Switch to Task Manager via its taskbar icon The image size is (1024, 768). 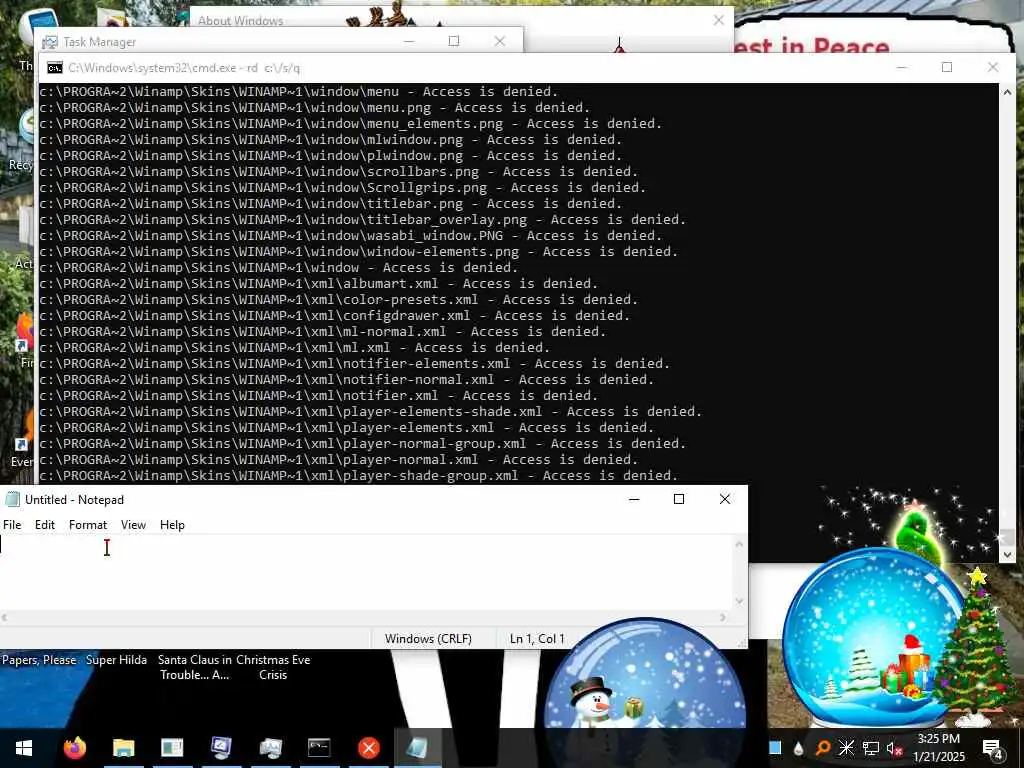[270, 748]
